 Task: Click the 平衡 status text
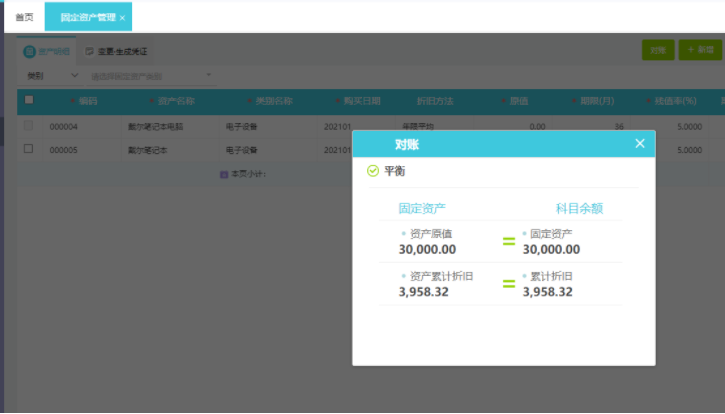[394, 171]
